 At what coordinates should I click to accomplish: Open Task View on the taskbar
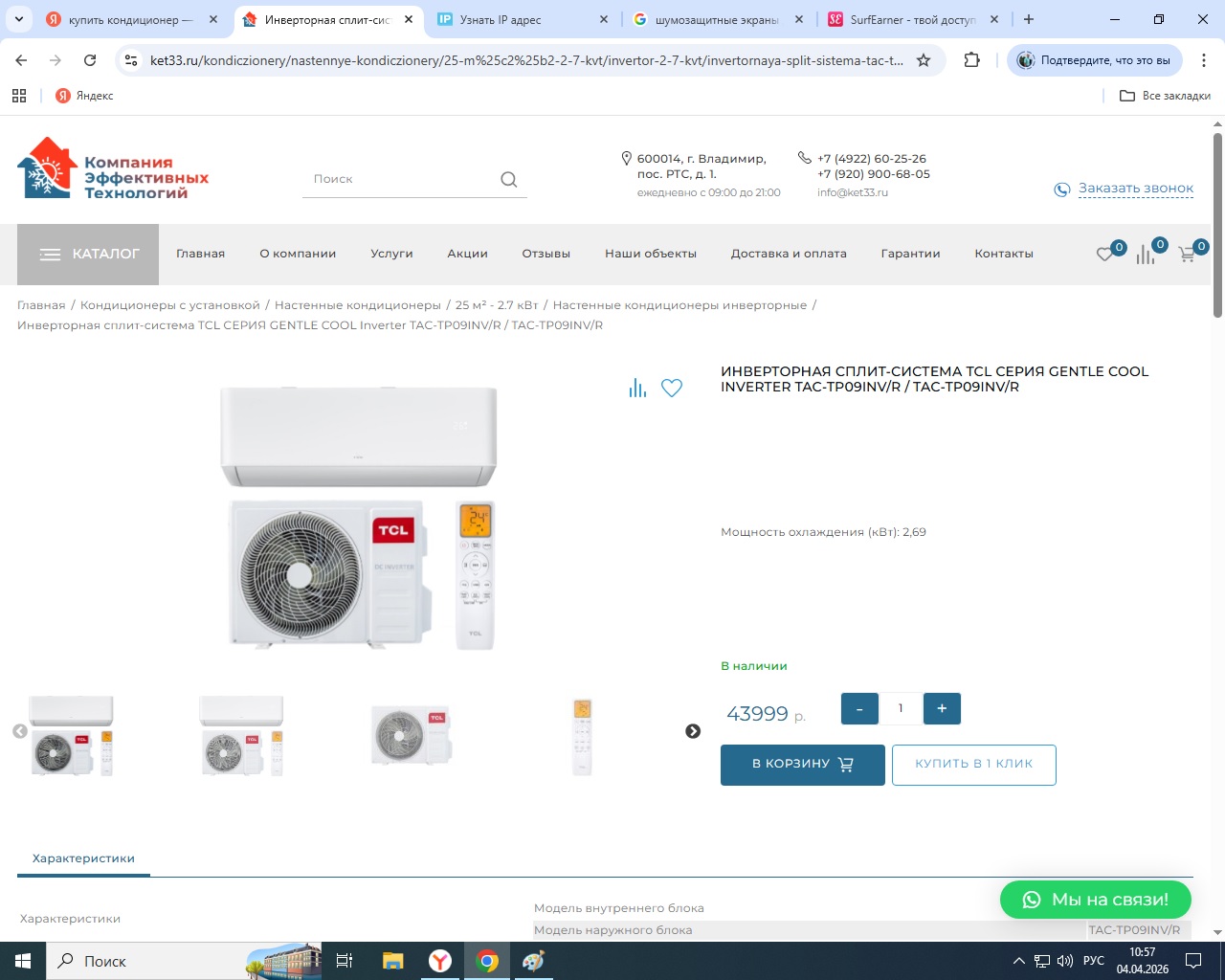(x=345, y=961)
